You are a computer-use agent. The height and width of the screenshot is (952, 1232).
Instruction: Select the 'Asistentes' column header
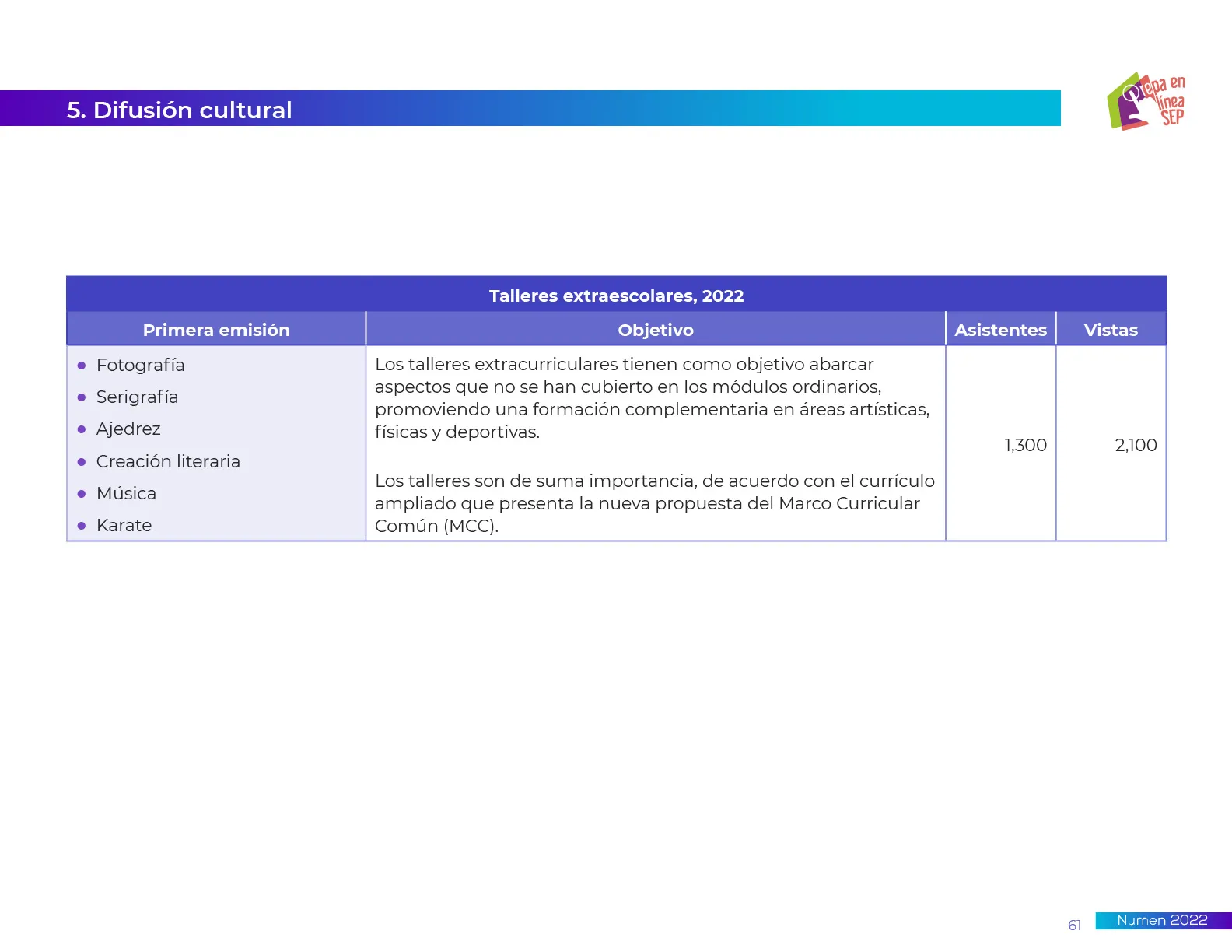click(x=1000, y=330)
